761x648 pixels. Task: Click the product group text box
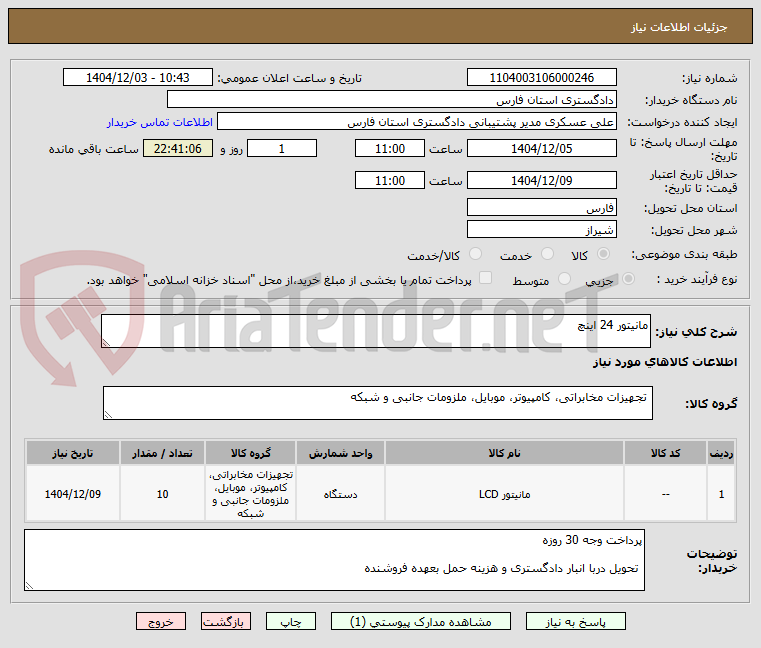click(378, 403)
